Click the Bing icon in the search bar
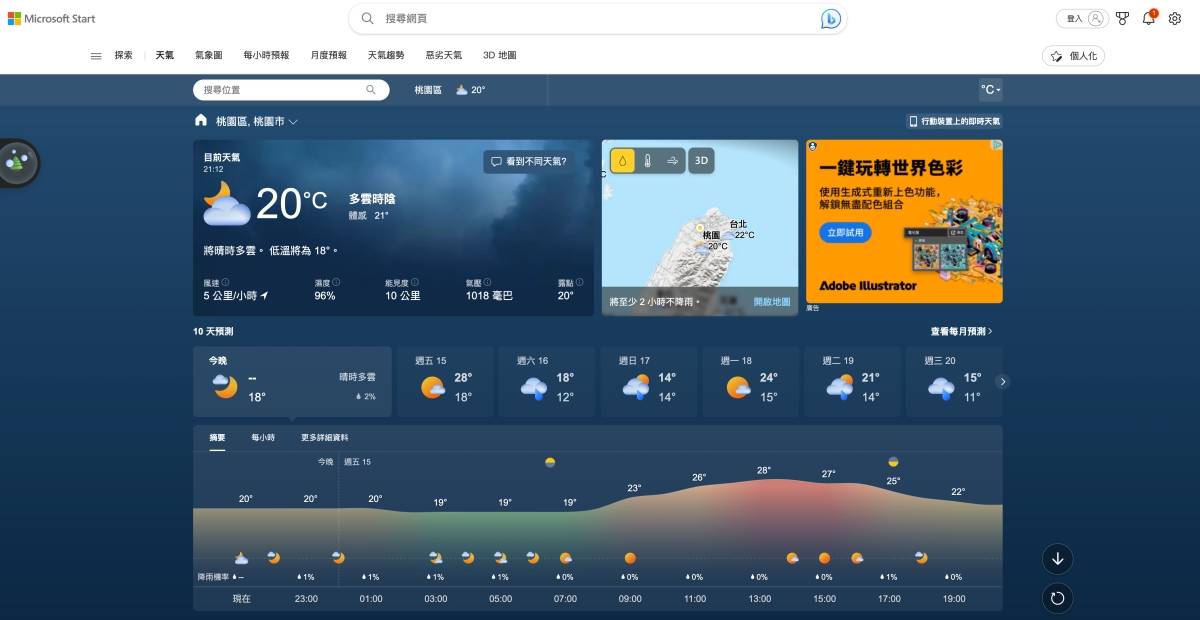This screenshot has width=1200, height=620. click(830, 18)
